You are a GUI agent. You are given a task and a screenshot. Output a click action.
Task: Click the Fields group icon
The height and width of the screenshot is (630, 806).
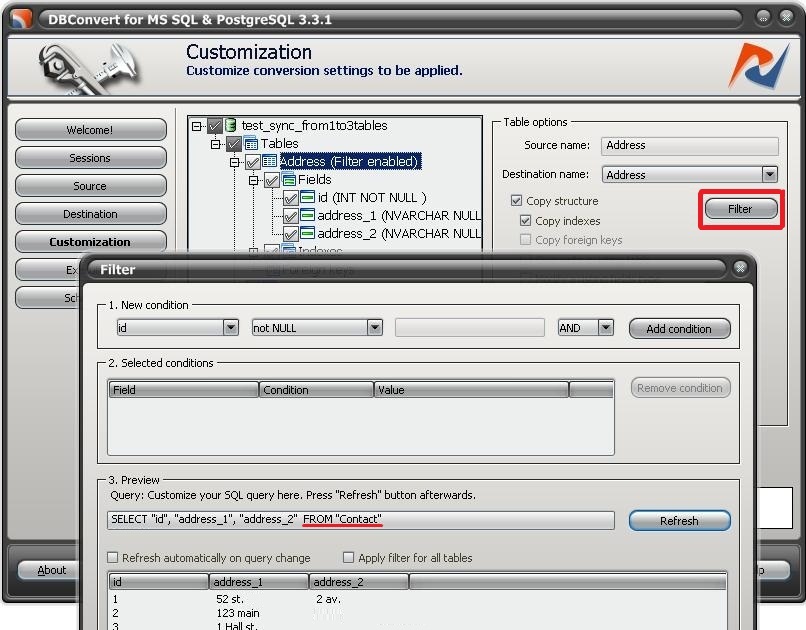pyautogui.click(x=289, y=179)
